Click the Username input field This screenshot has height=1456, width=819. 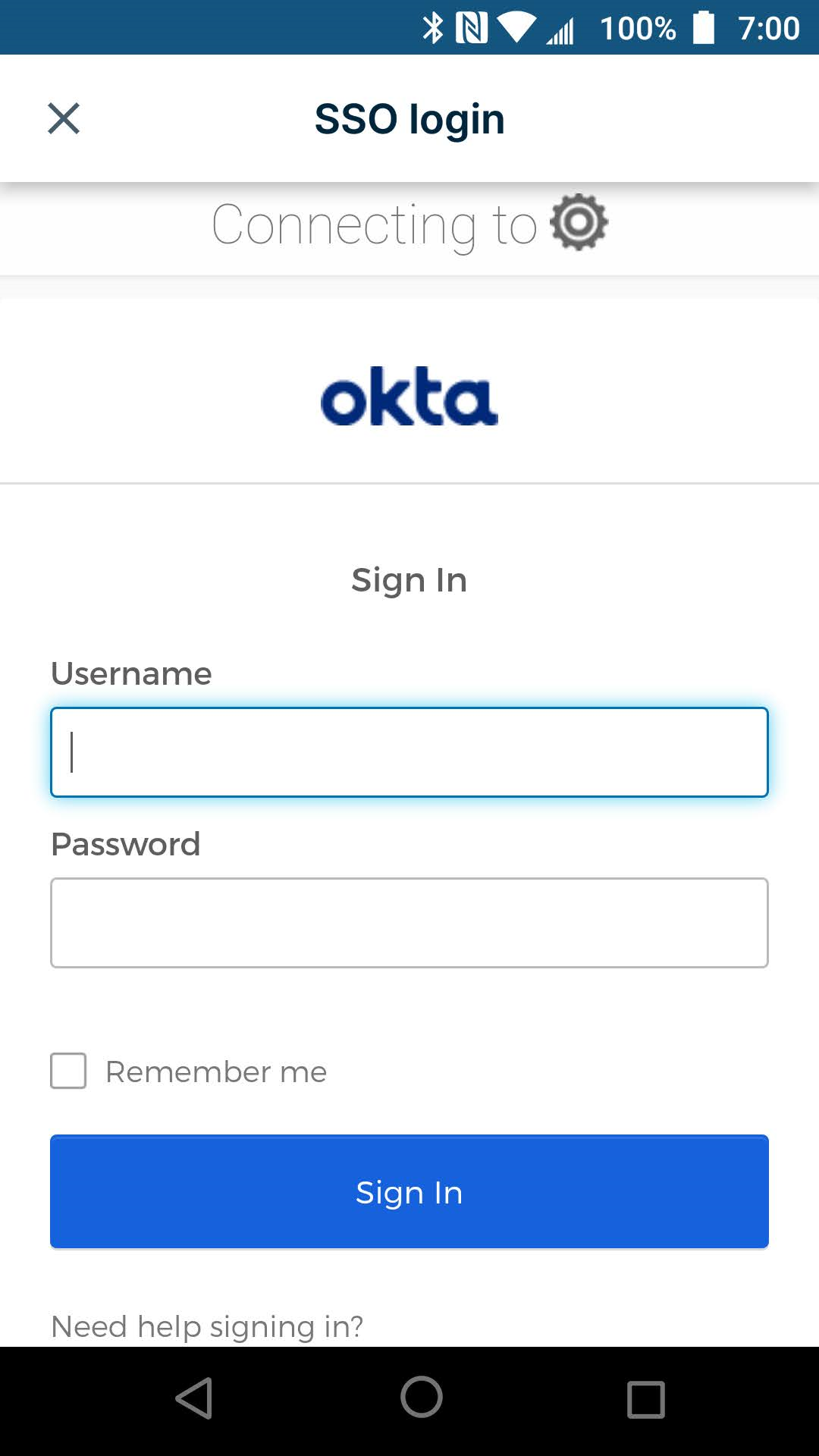[409, 752]
